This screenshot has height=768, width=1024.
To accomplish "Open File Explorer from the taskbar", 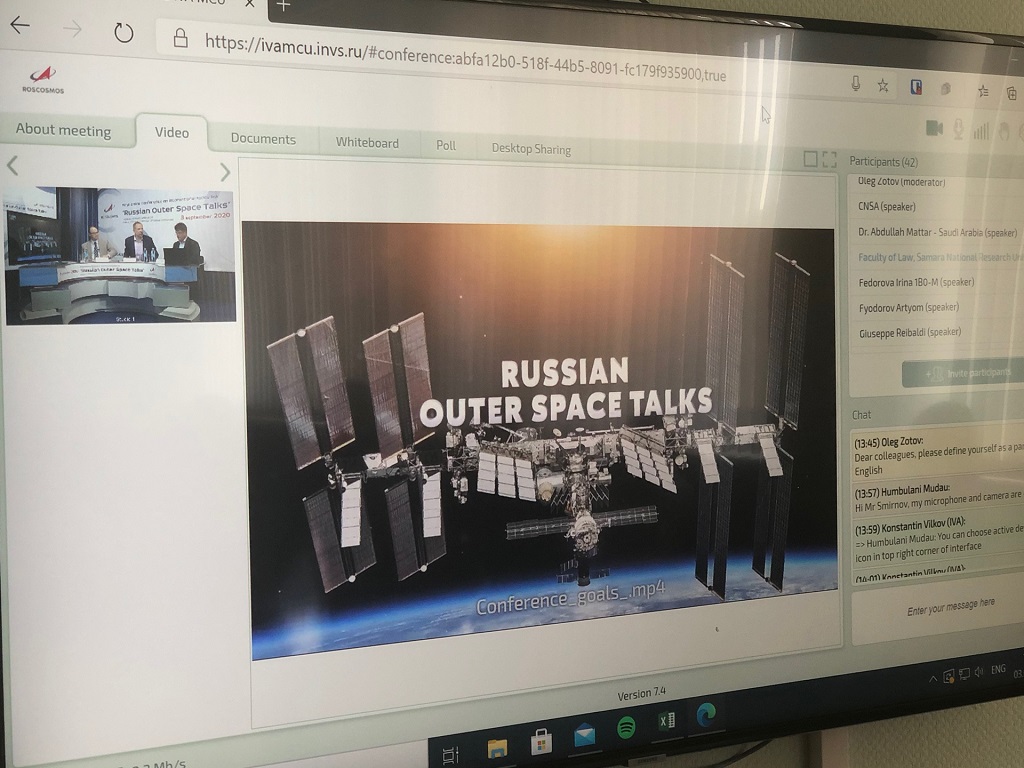I will point(497,748).
